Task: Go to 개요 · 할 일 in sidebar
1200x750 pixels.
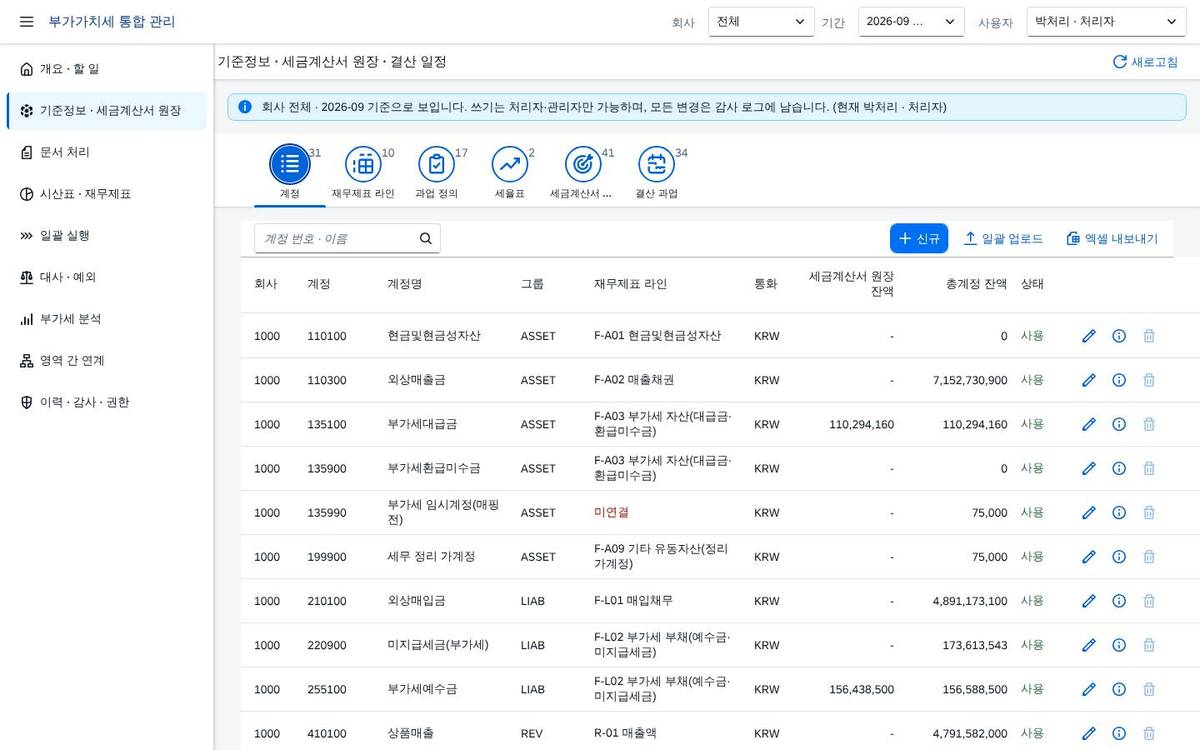Action: pos(107,69)
